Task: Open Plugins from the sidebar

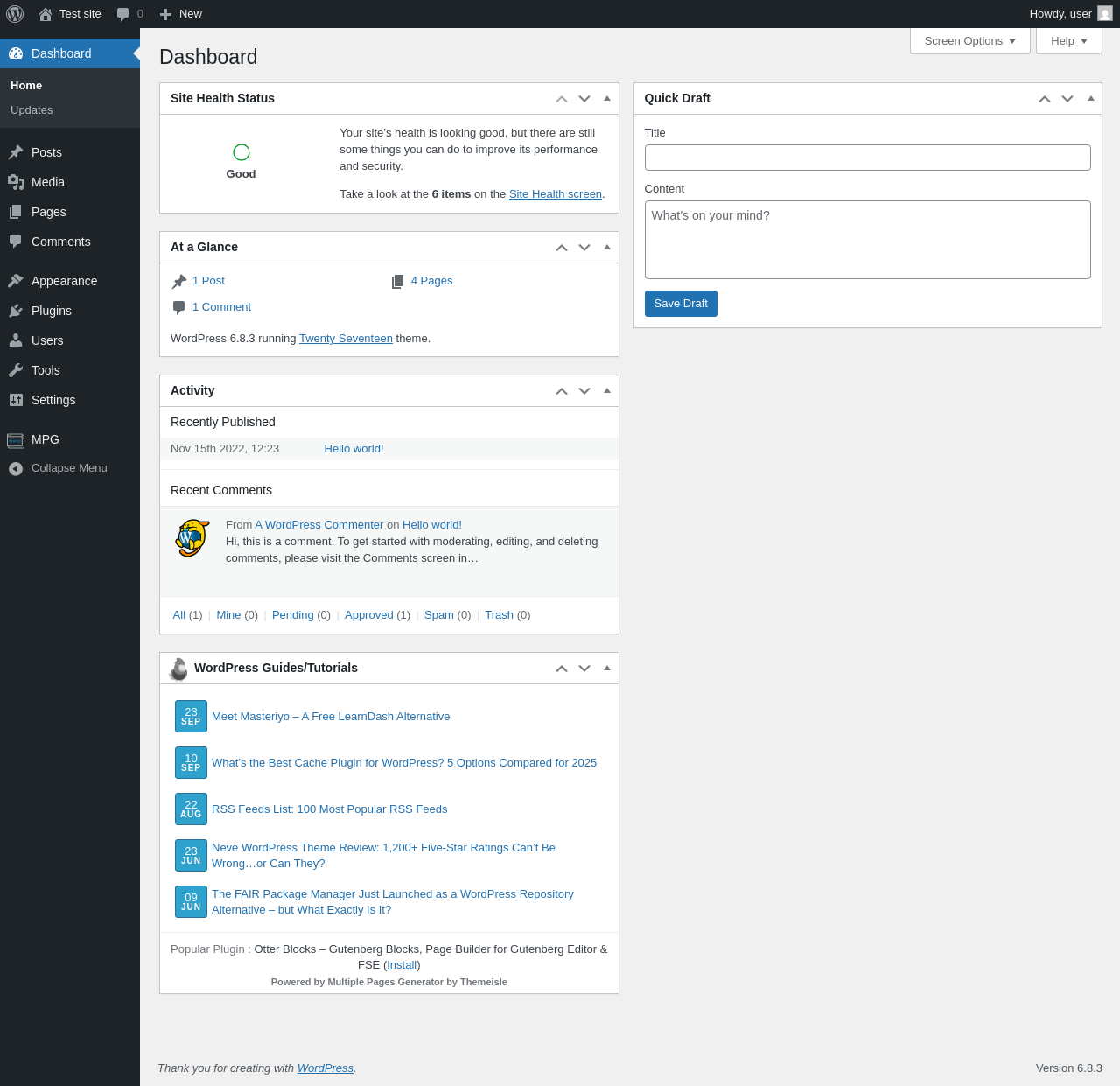Action: point(70,311)
